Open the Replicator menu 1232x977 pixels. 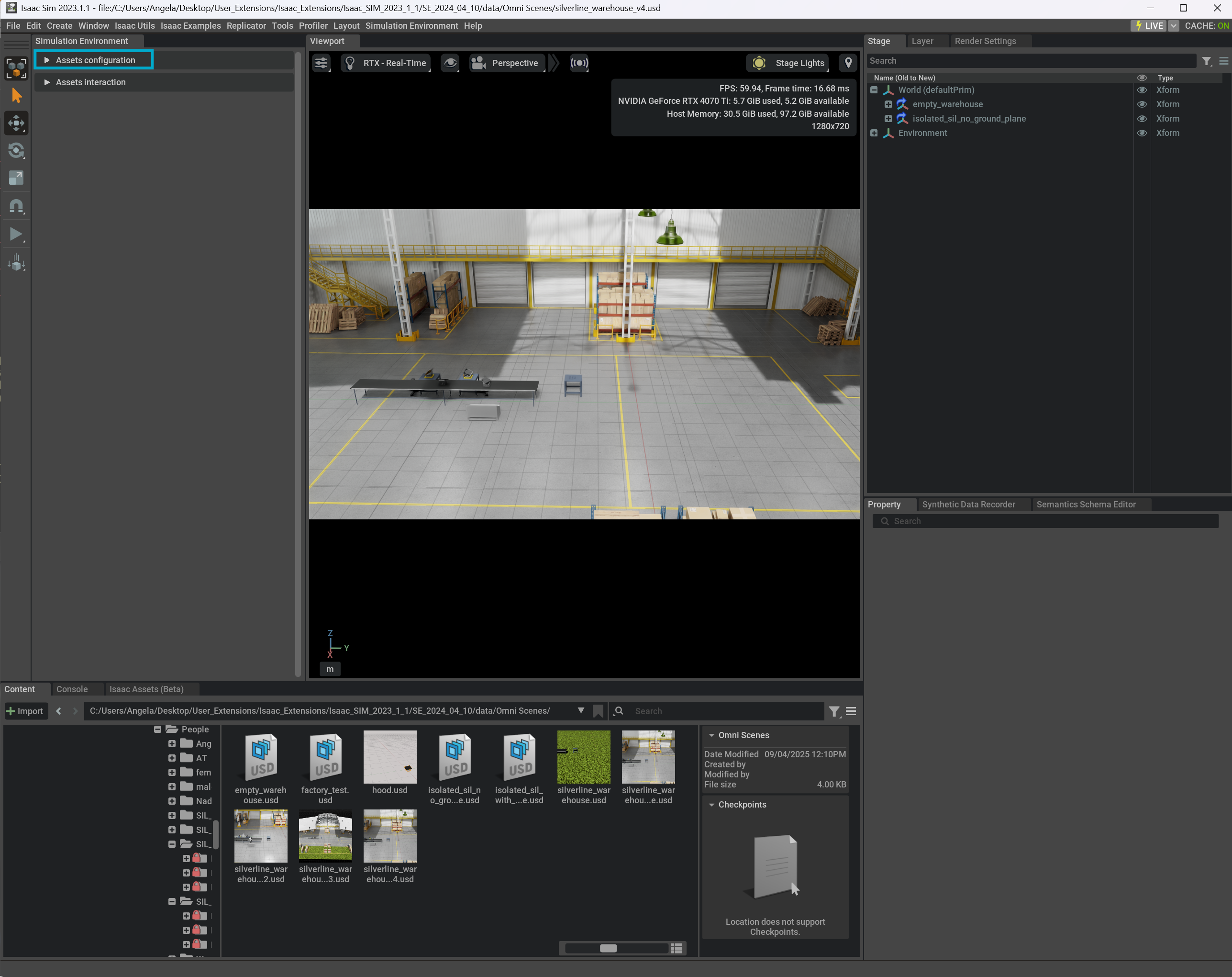coord(246,26)
